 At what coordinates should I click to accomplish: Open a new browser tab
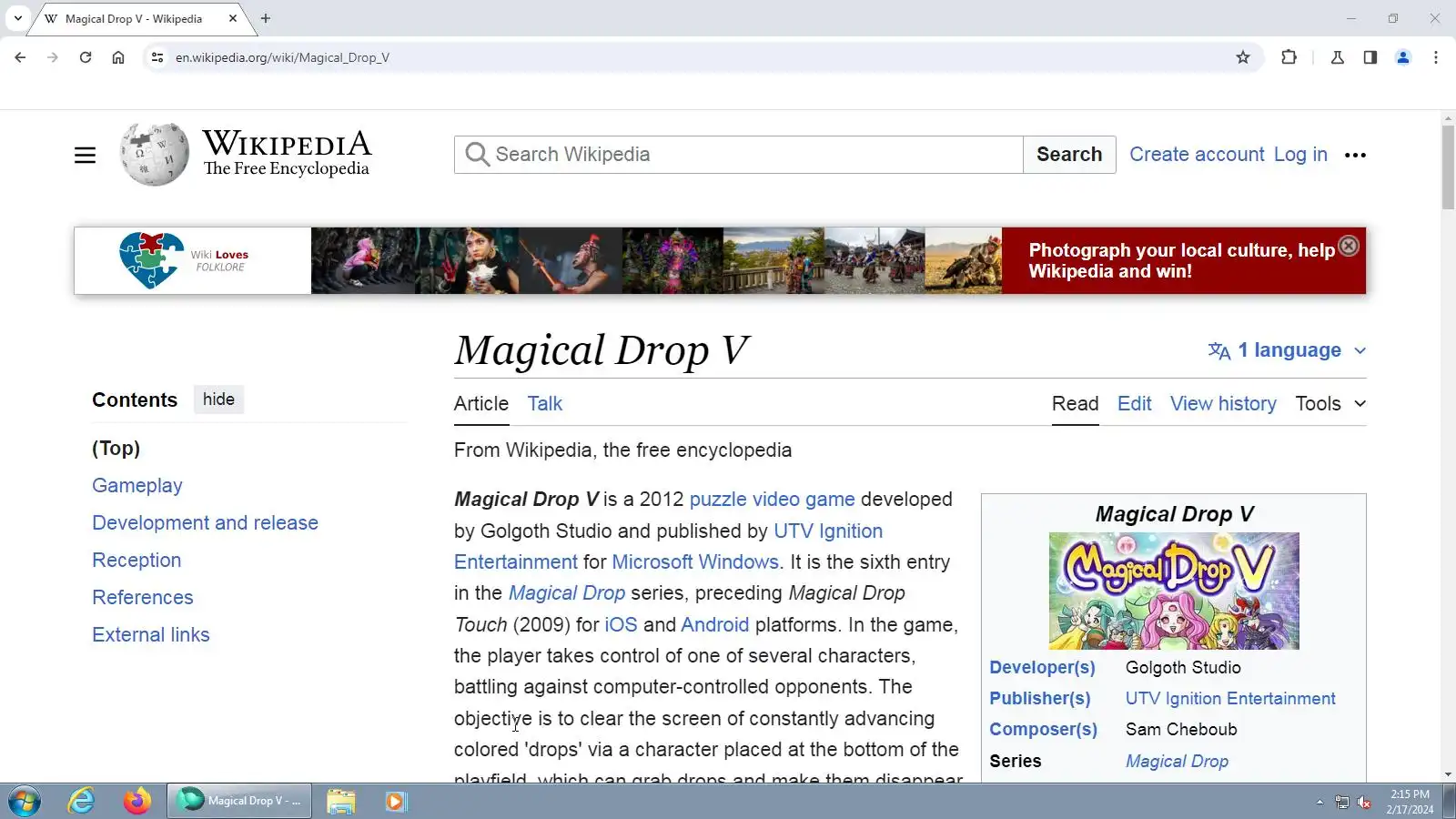(266, 18)
